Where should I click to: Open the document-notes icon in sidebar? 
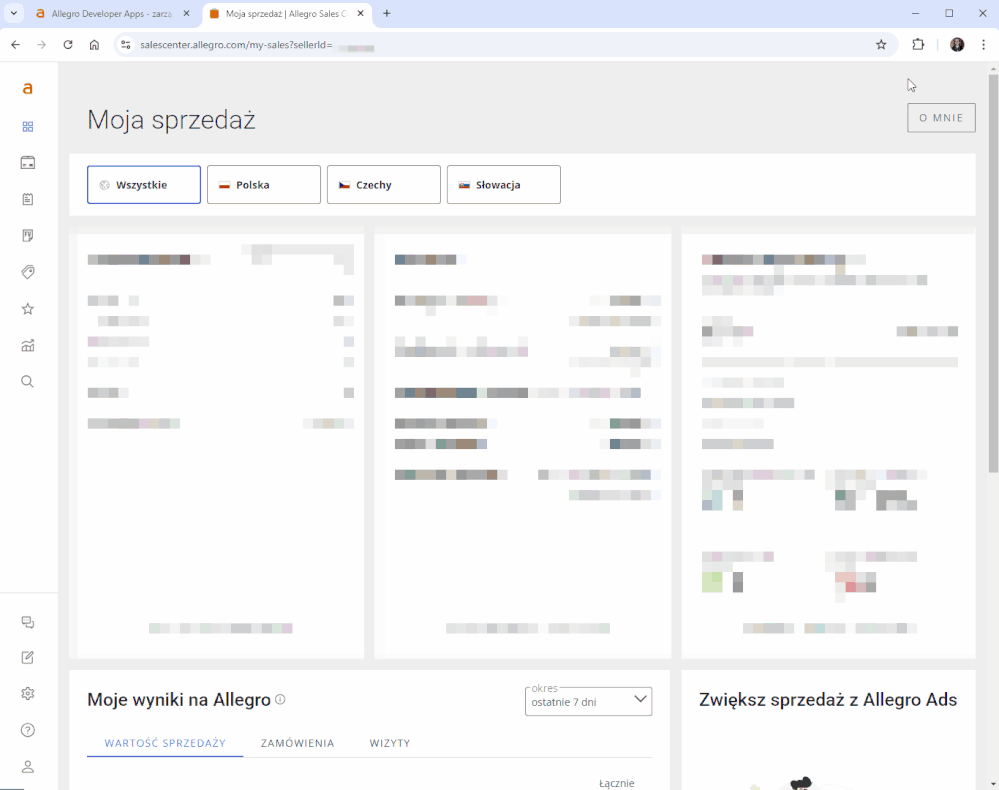(27, 236)
